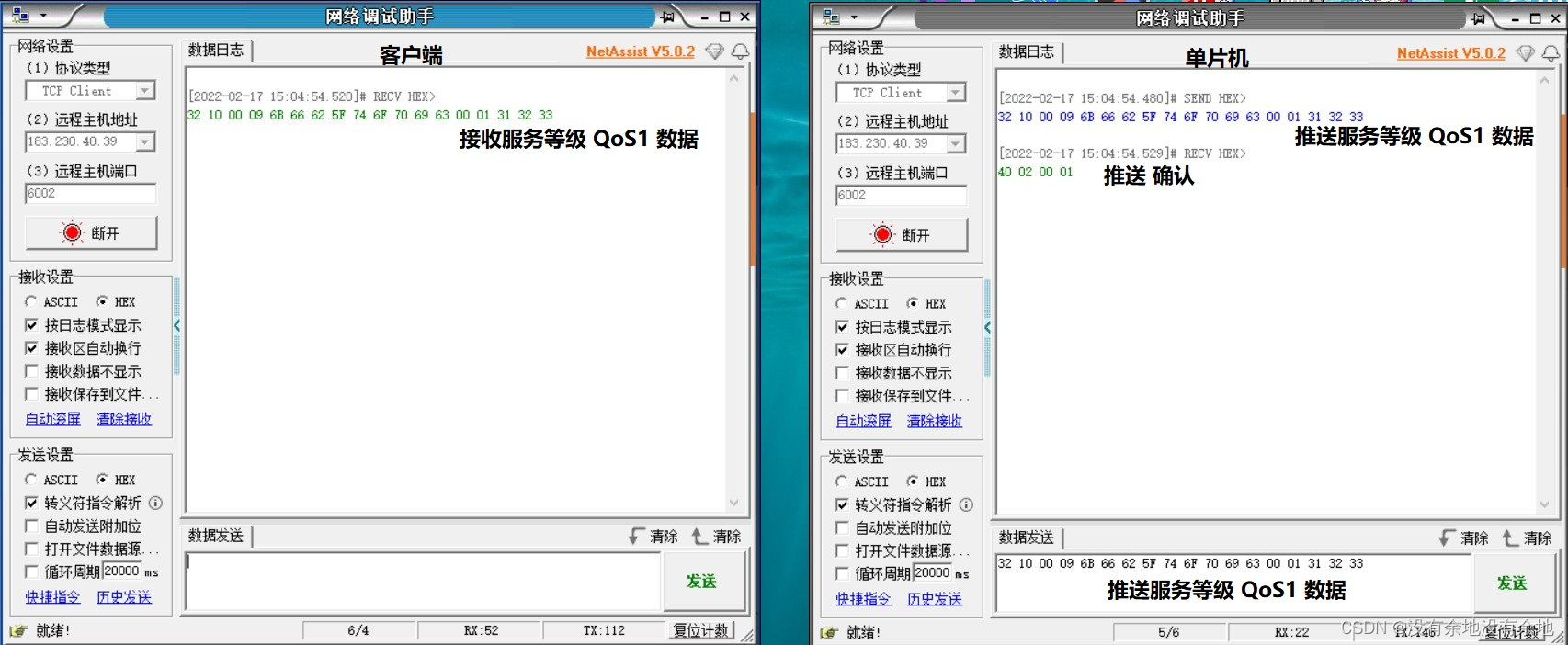The image size is (1568, 645).
Task: Select the 数据发送 tab in 客户端
Action: [x=216, y=536]
